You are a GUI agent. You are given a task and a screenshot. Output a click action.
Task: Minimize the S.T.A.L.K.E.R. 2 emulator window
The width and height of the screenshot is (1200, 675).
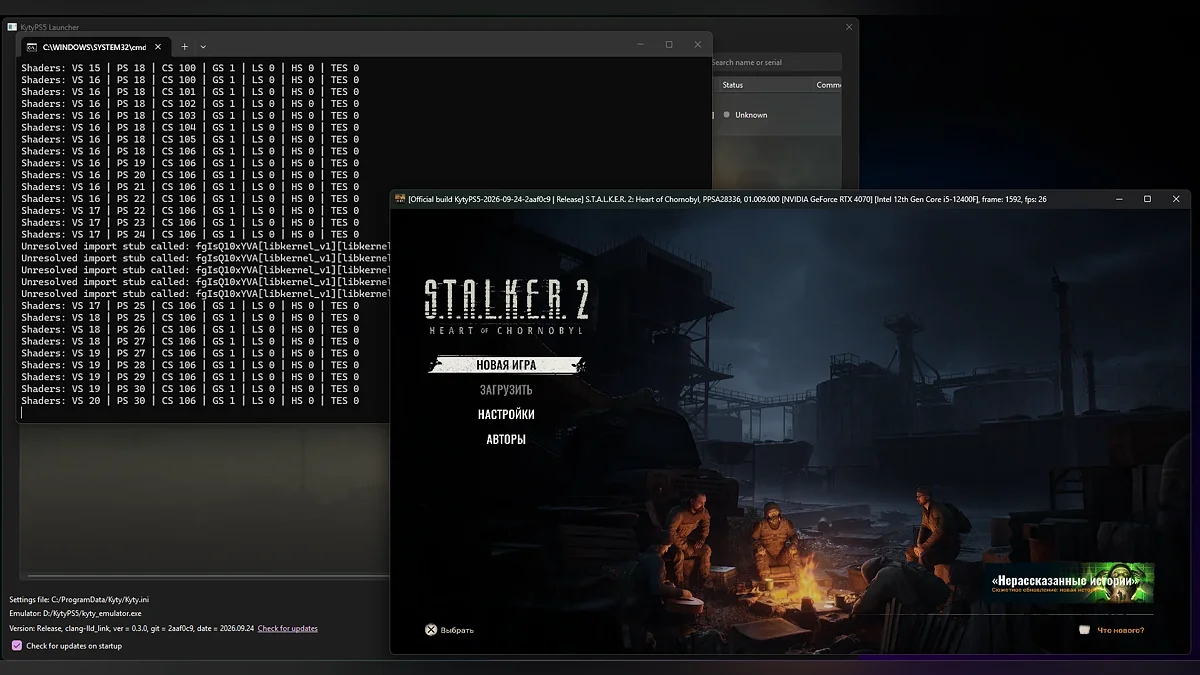coord(1119,199)
